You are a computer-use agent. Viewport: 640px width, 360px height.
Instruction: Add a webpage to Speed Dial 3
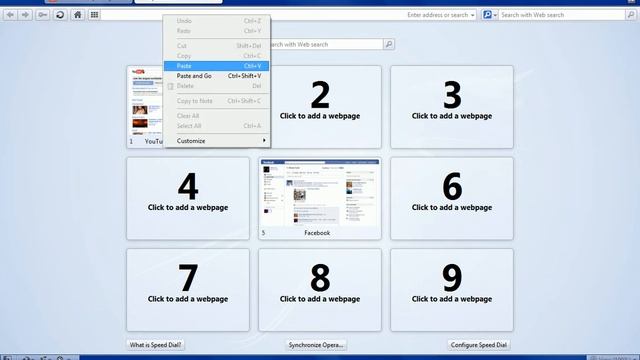[x=452, y=107]
